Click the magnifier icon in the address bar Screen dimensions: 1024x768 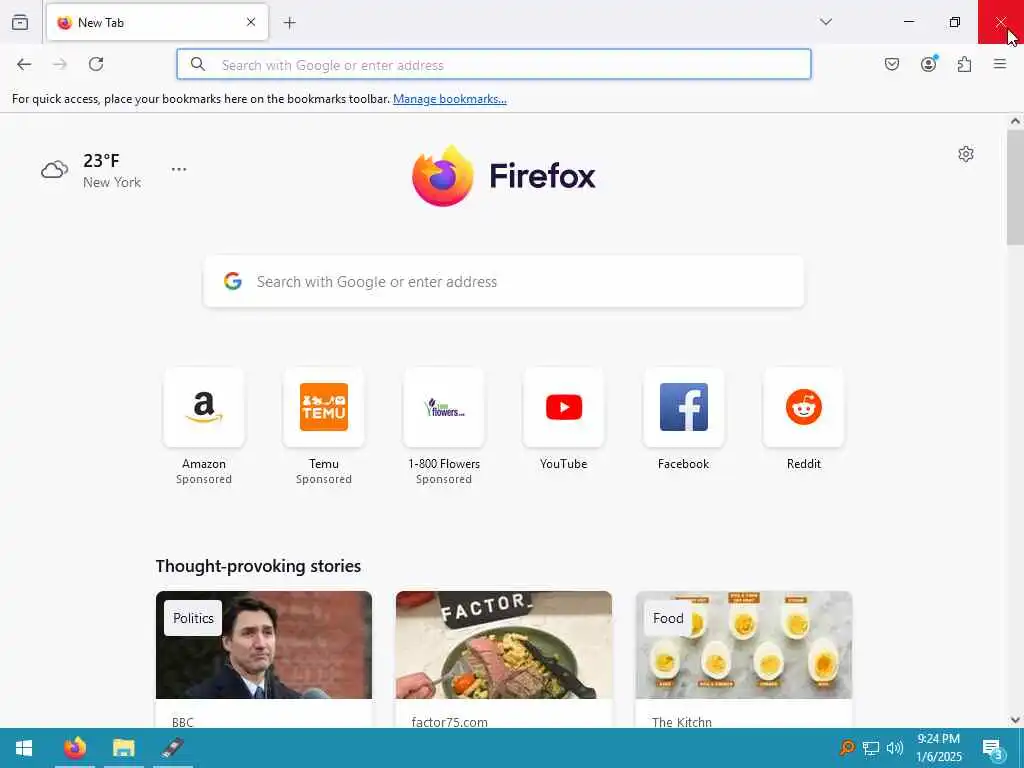[197, 64]
